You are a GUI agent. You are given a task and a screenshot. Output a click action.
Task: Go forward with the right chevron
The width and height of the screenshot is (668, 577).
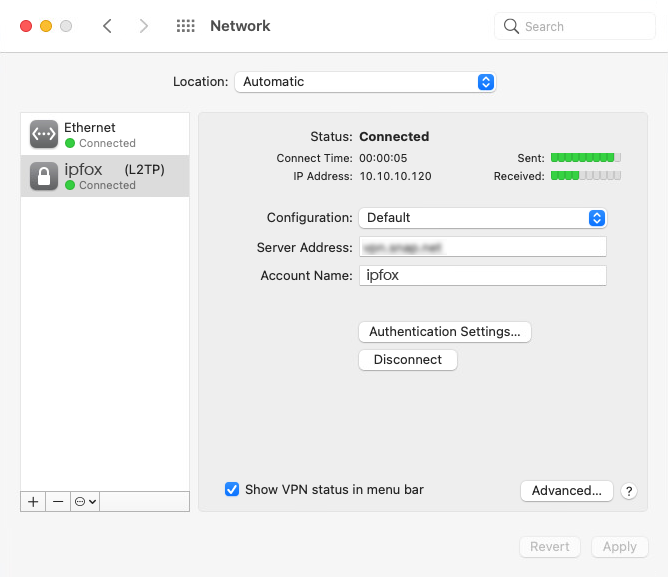point(144,26)
